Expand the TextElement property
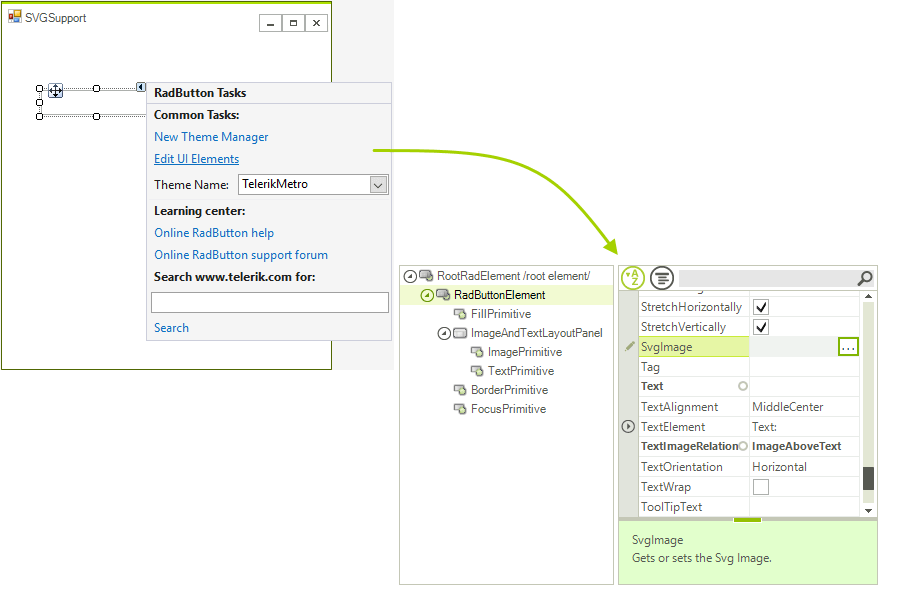 coord(628,427)
